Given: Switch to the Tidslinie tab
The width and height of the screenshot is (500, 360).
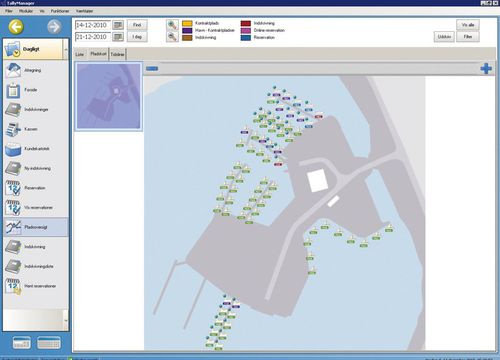Looking at the screenshot, I should coord(117,54).
